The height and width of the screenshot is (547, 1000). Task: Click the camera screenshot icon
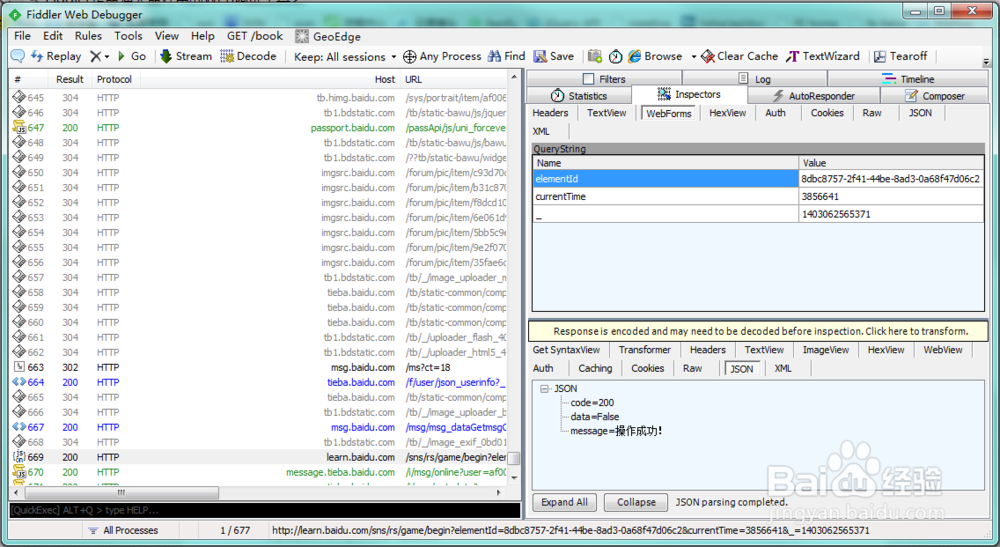click(x=595, y=56)
